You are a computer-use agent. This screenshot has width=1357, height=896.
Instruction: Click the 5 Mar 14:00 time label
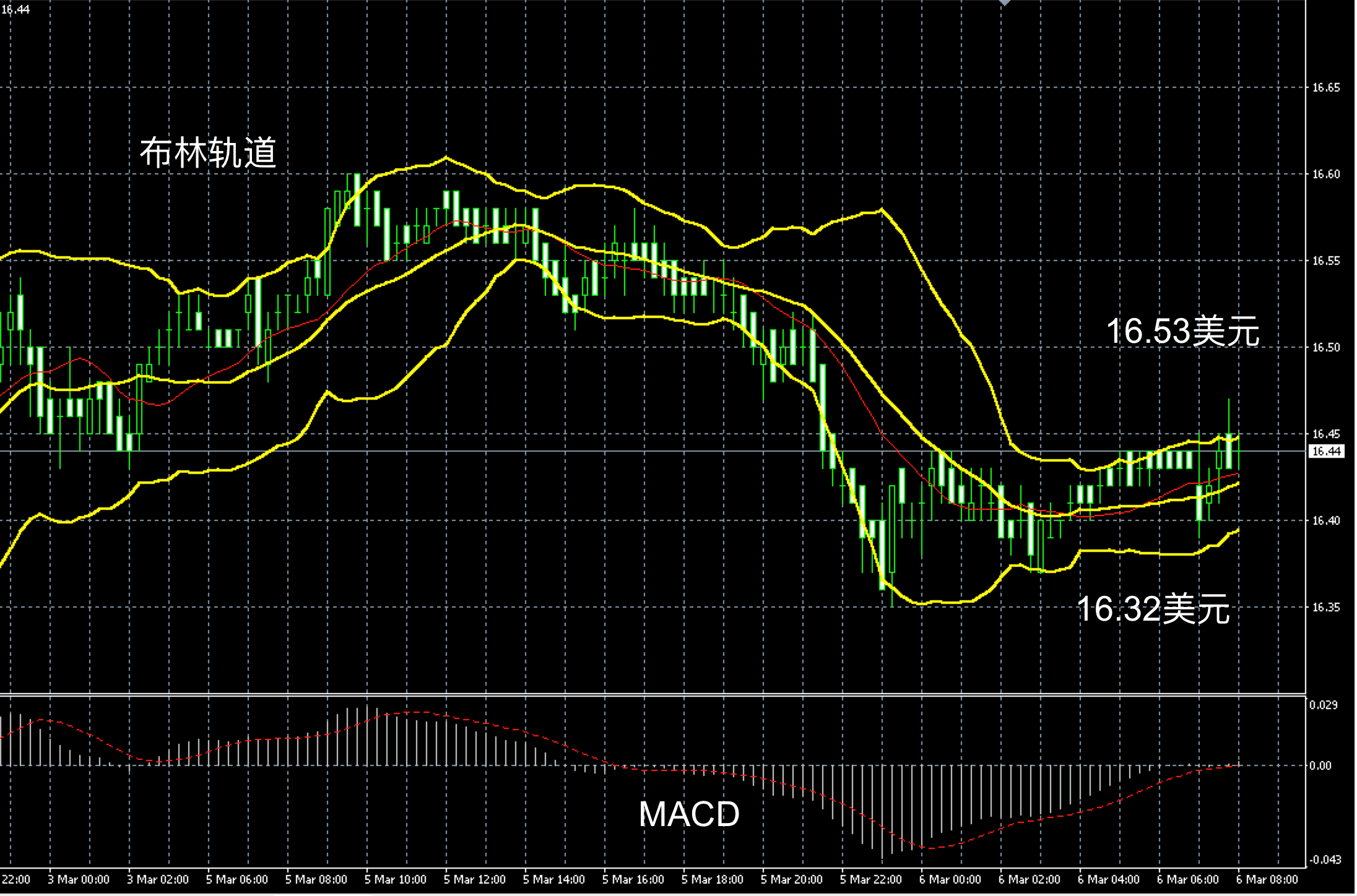point(554,879)
